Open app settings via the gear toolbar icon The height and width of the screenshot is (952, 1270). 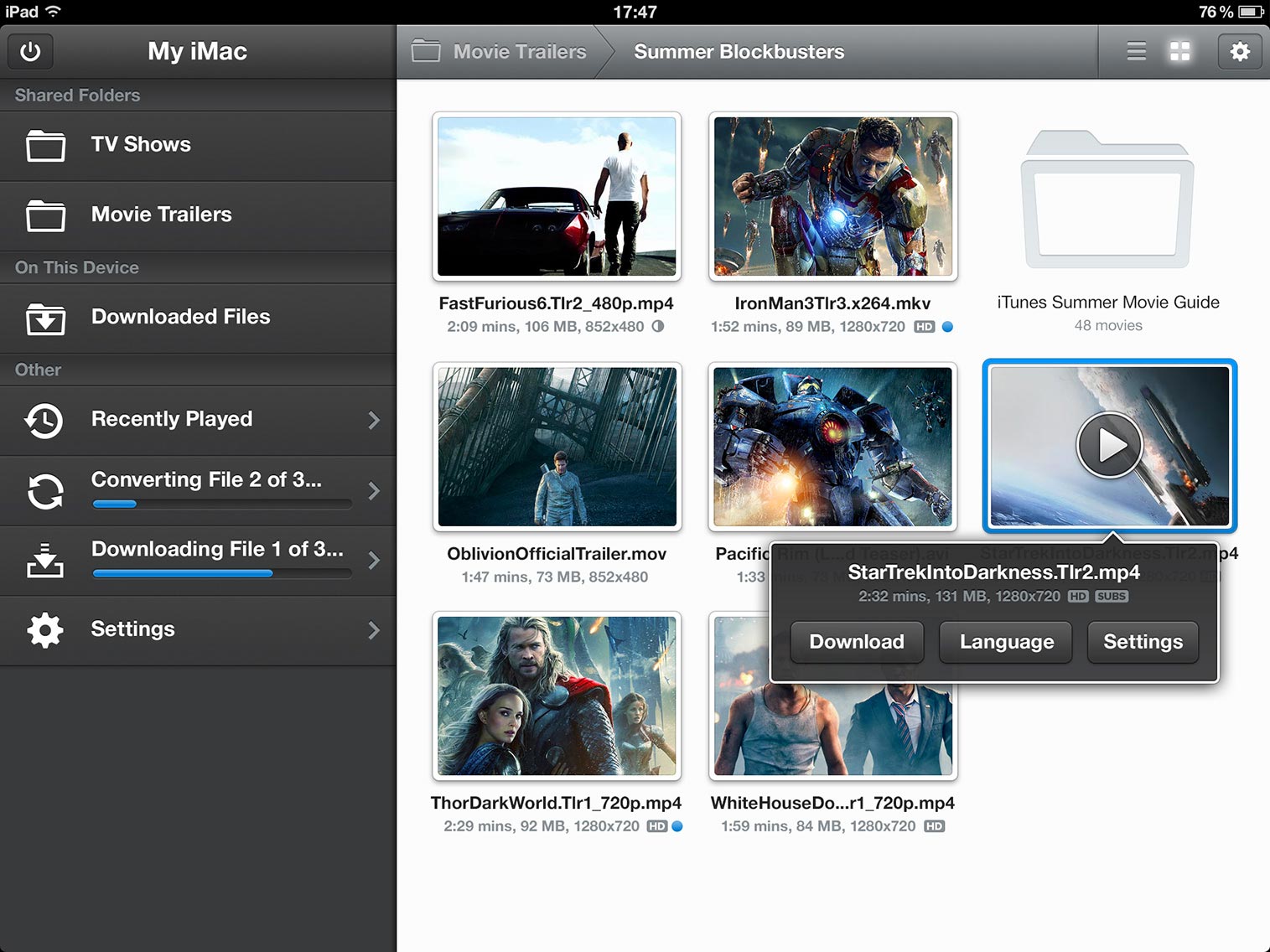click(1240, 51)
